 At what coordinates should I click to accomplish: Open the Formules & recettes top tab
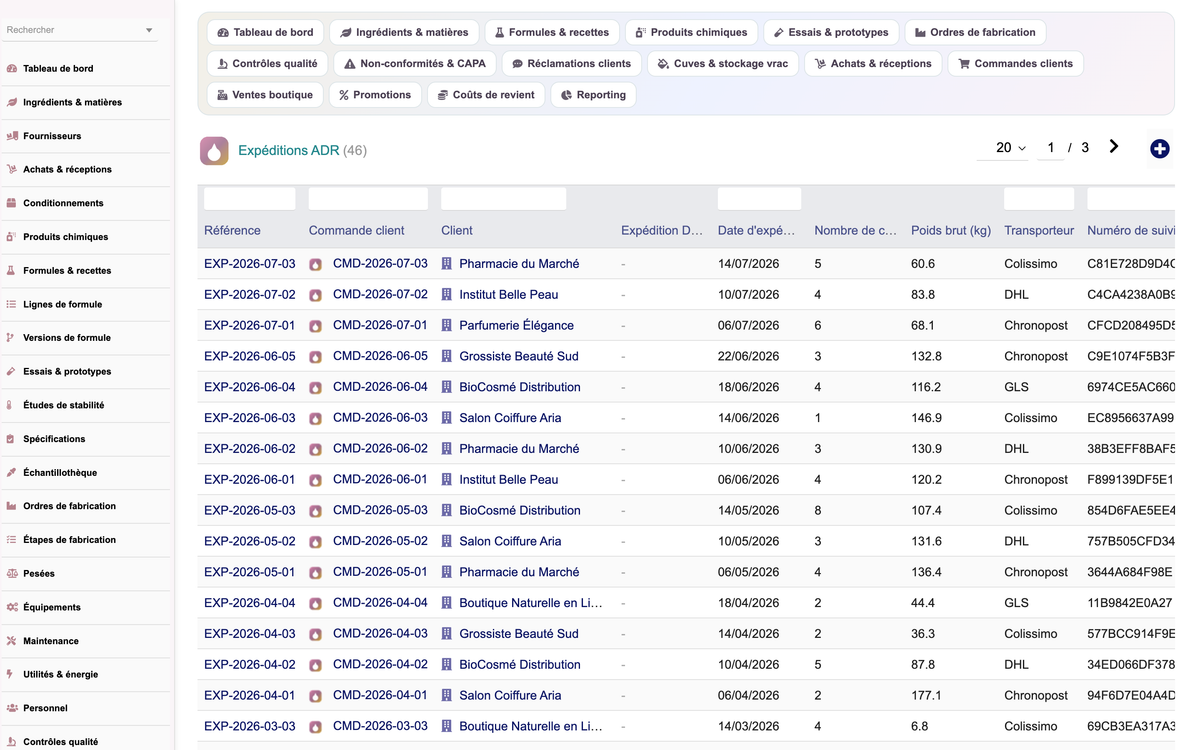point(551,32)
